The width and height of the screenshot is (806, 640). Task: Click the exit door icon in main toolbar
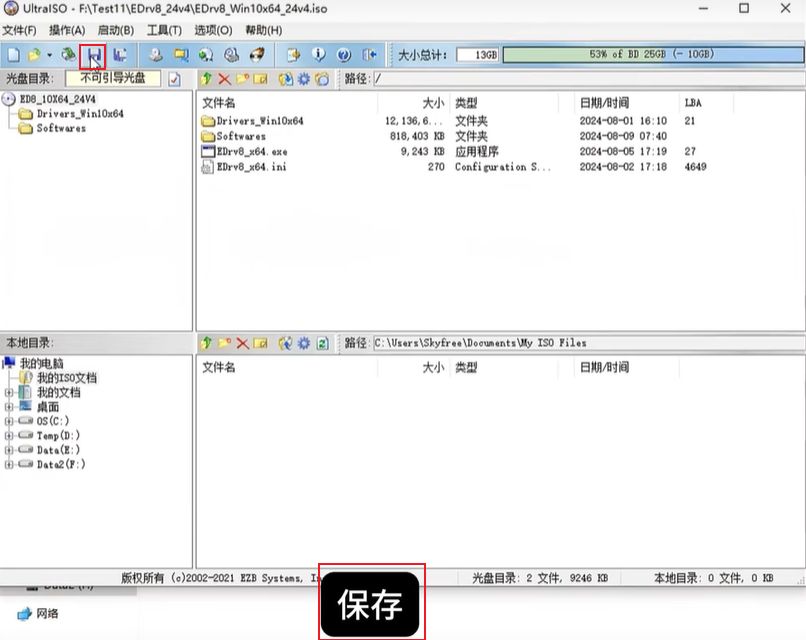click(370, 55)
